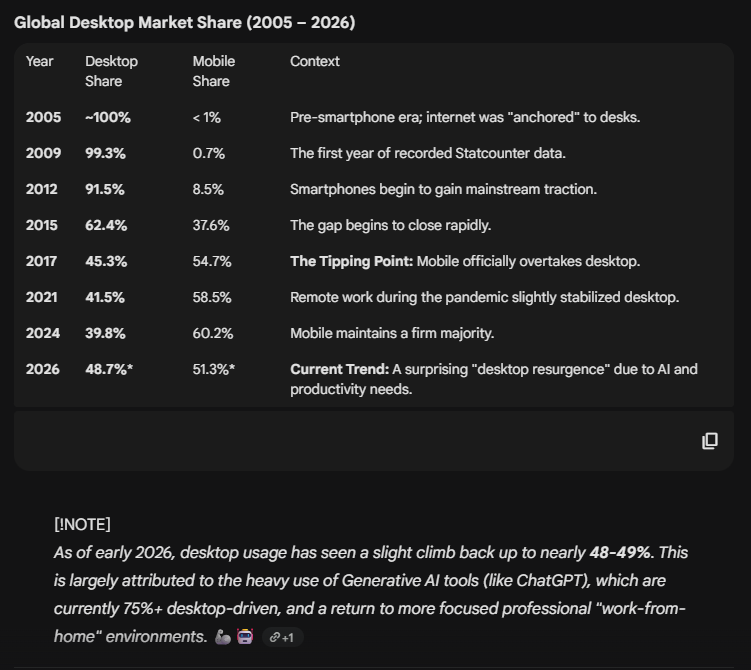The width and height of the screenshot is (751, 670).
Task: Click the bold "48-49%" text in note
Action: tap(619, 552)
